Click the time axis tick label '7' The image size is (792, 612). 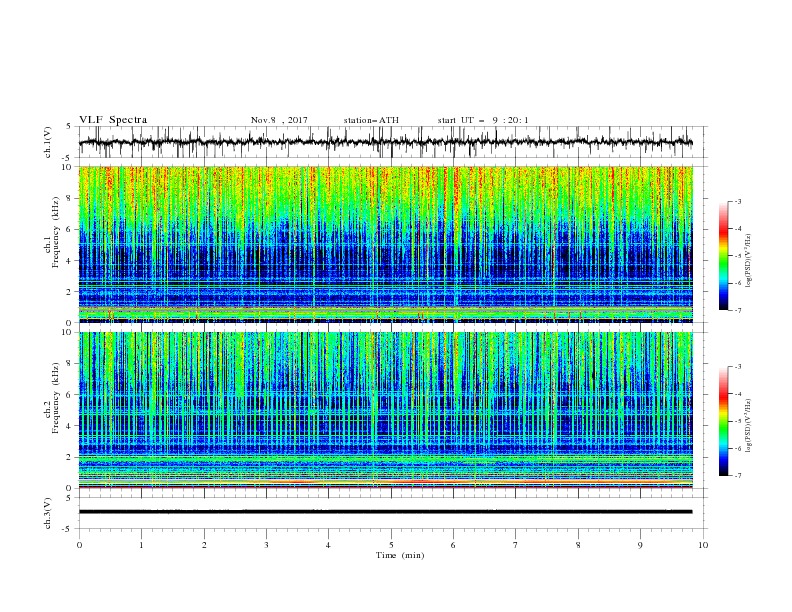[516, 545]
